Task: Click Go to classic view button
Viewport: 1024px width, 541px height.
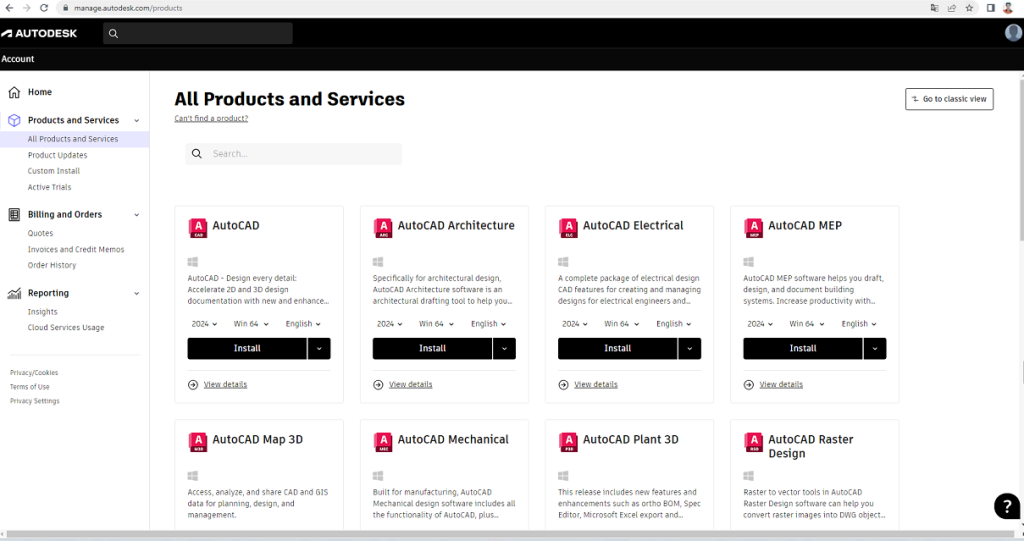Action: [x=948, y=99]
